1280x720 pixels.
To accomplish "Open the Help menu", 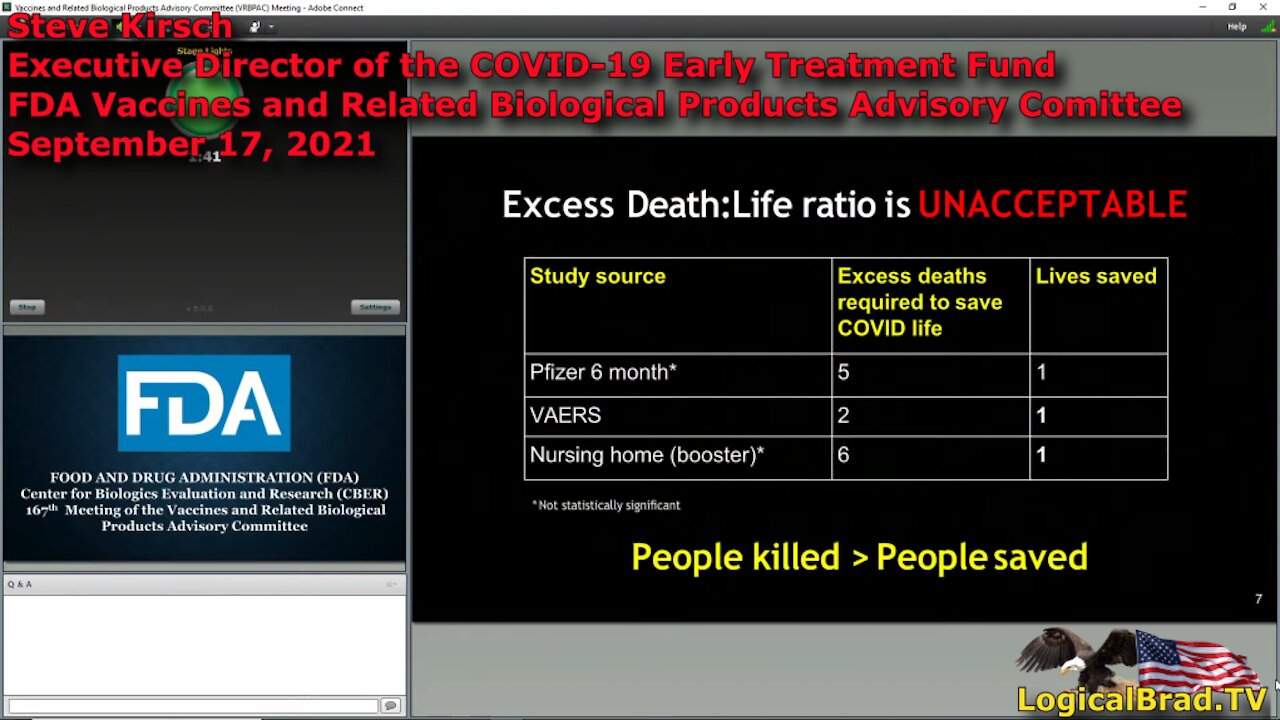I will tap(1237, 27).
